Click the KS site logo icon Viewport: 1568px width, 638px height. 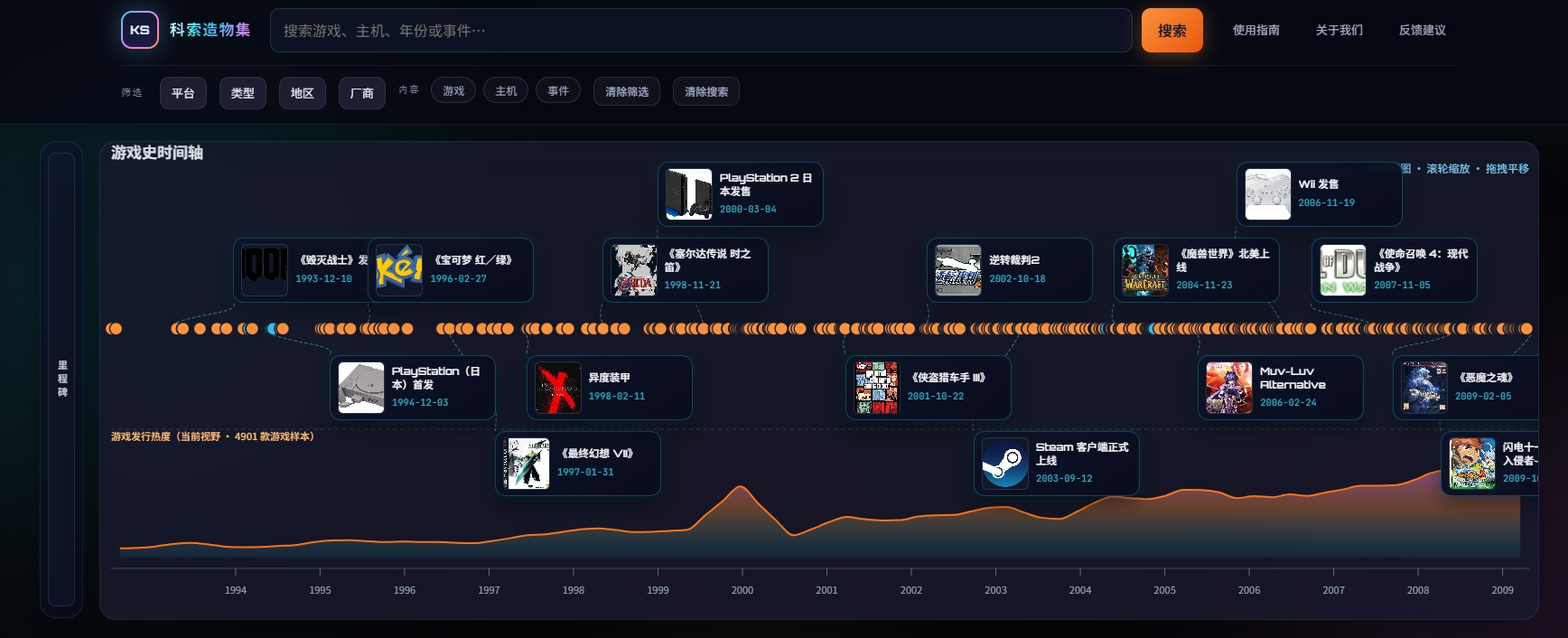140,30
